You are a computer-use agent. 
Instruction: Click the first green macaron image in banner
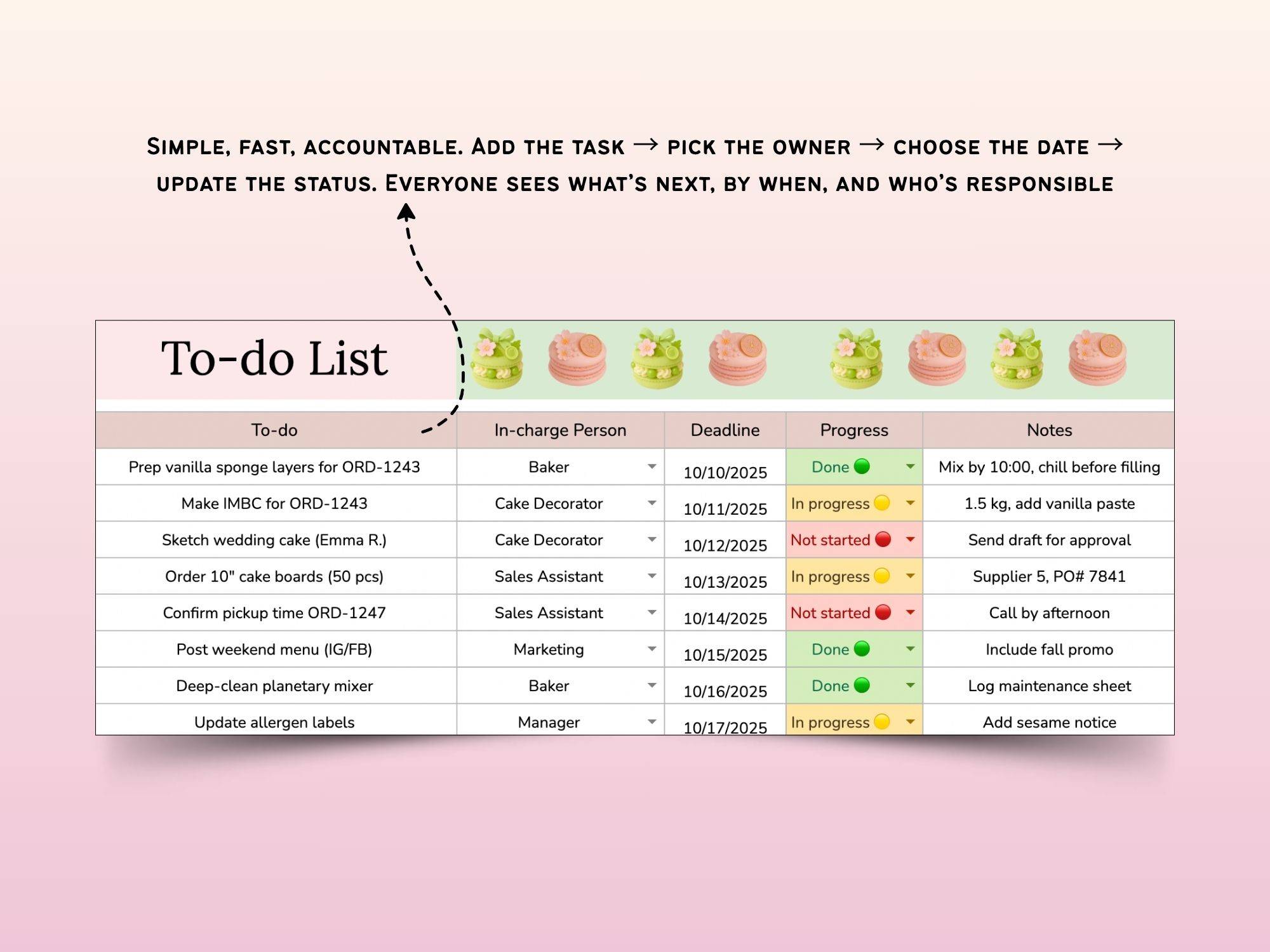497,359
